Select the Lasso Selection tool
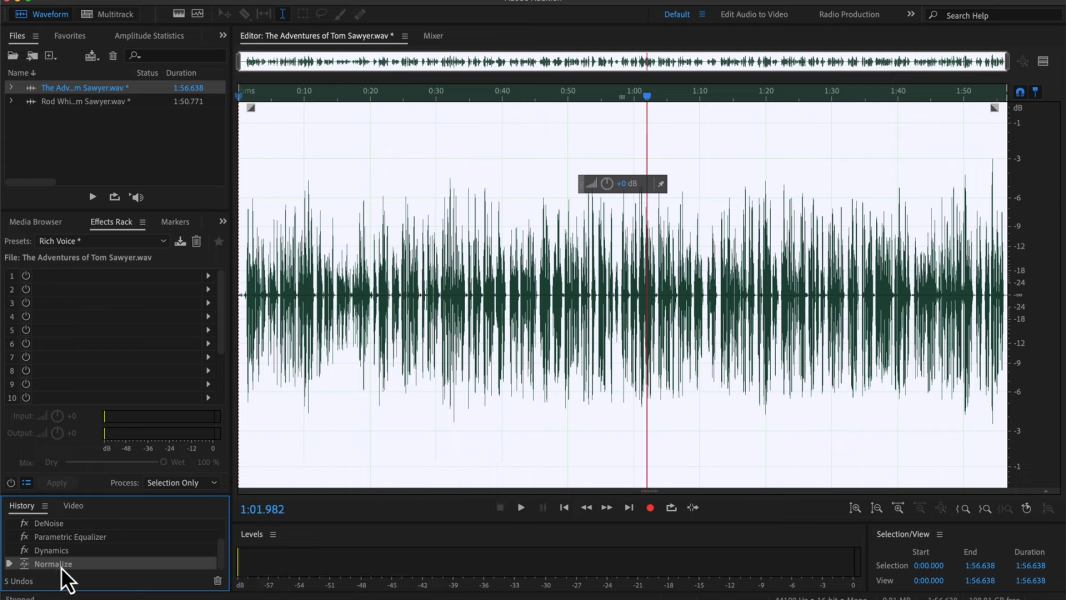The width and height of the screenshot is (1066, 600). 321,14
